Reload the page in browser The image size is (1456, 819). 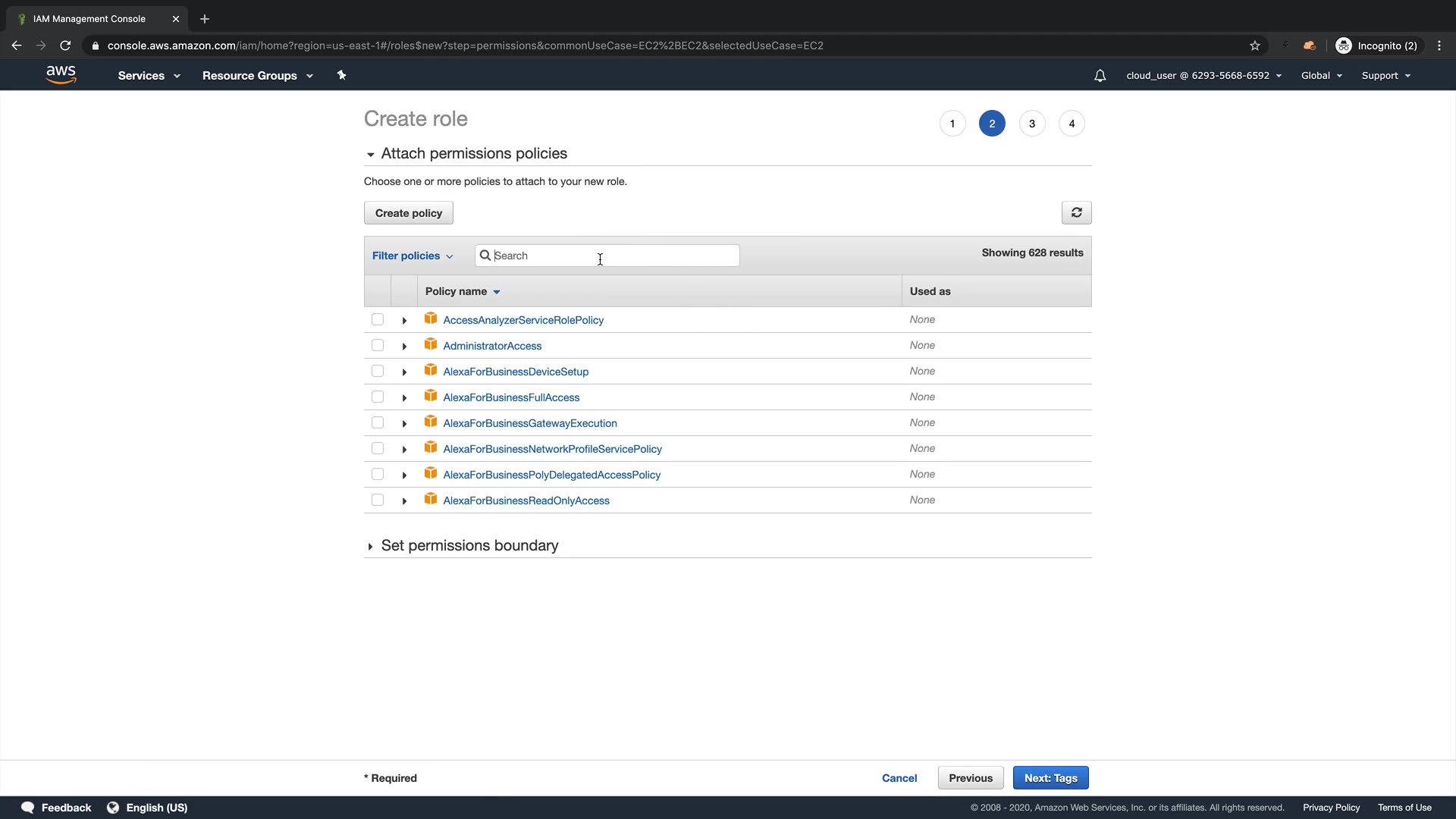[65, 45]
